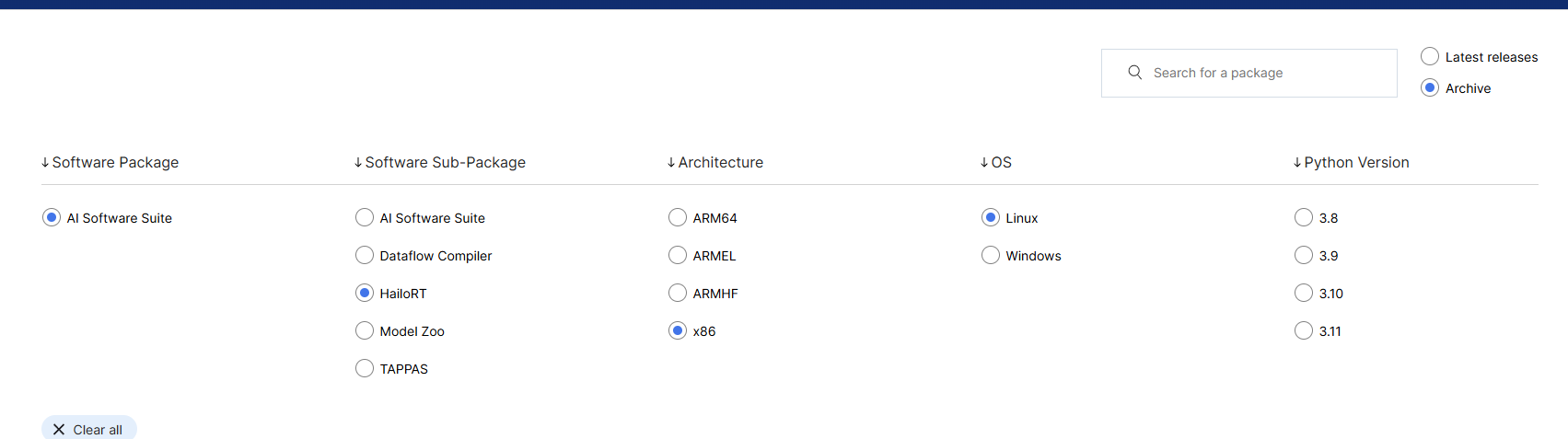Screen dimensions: 1568x439
Task: Select ARM64 architecture
Action: coord(678,218)
